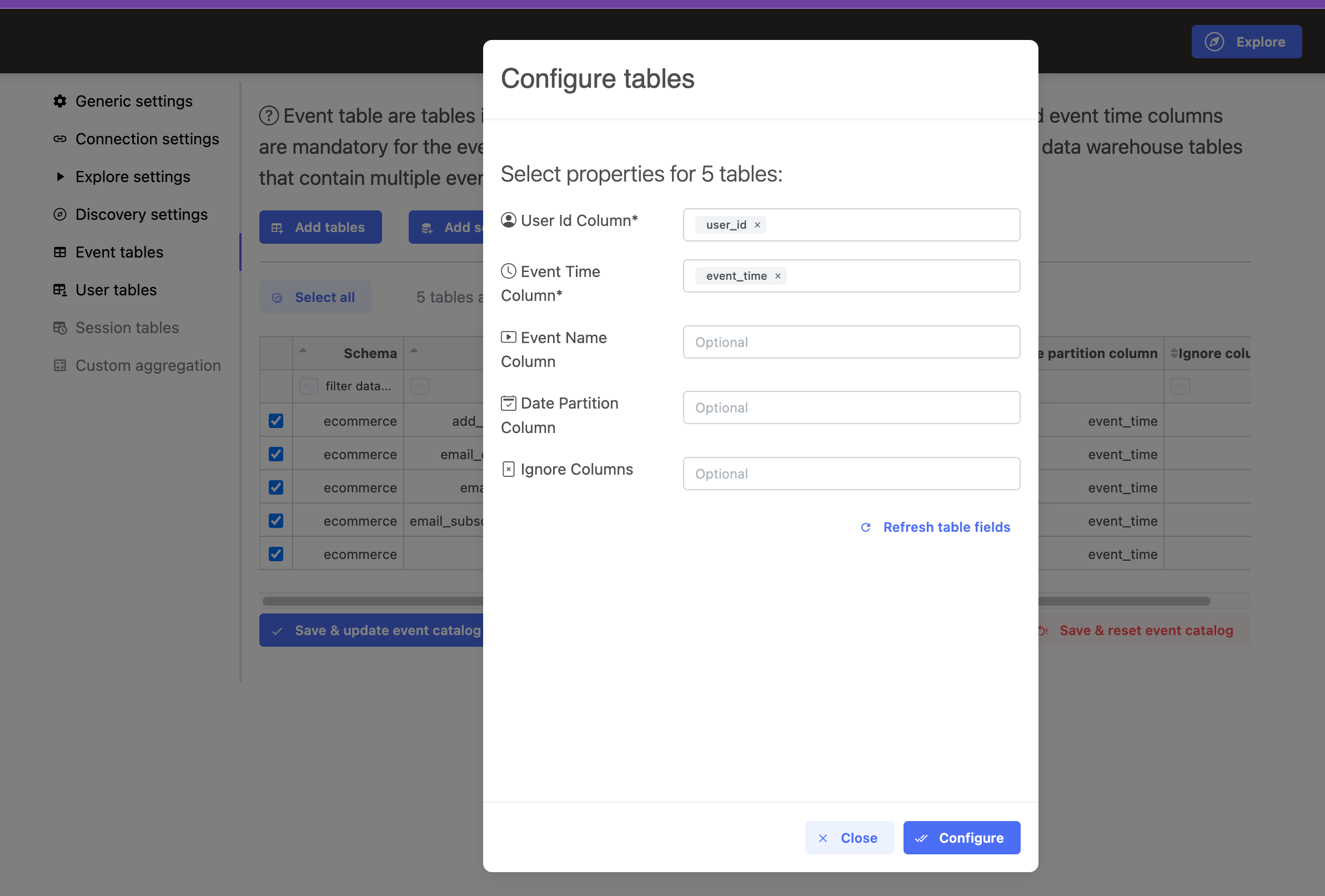
Task: Remove the user_id tag with its x icon
Action: [x=757, y=225]
